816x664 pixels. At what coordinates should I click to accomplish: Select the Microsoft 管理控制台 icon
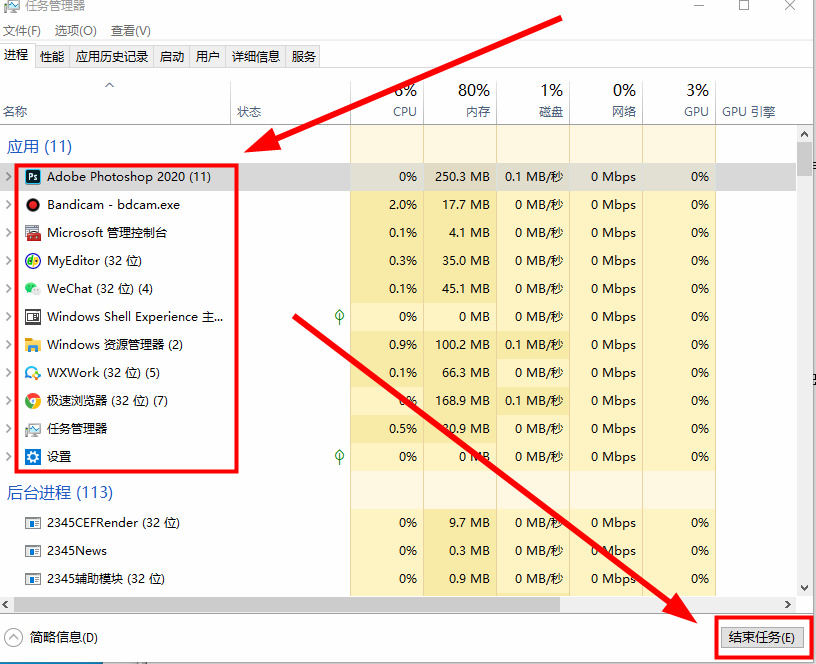pyautogui.click(x=33, y=233)
